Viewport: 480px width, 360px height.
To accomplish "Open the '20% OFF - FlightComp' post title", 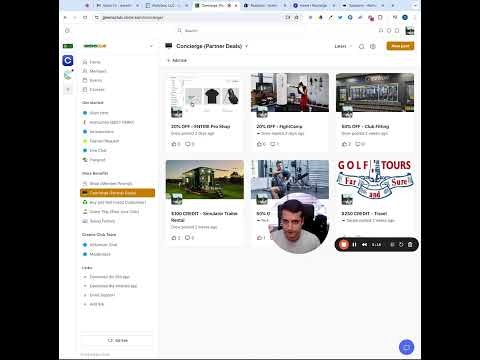I will tap(279, 127).
